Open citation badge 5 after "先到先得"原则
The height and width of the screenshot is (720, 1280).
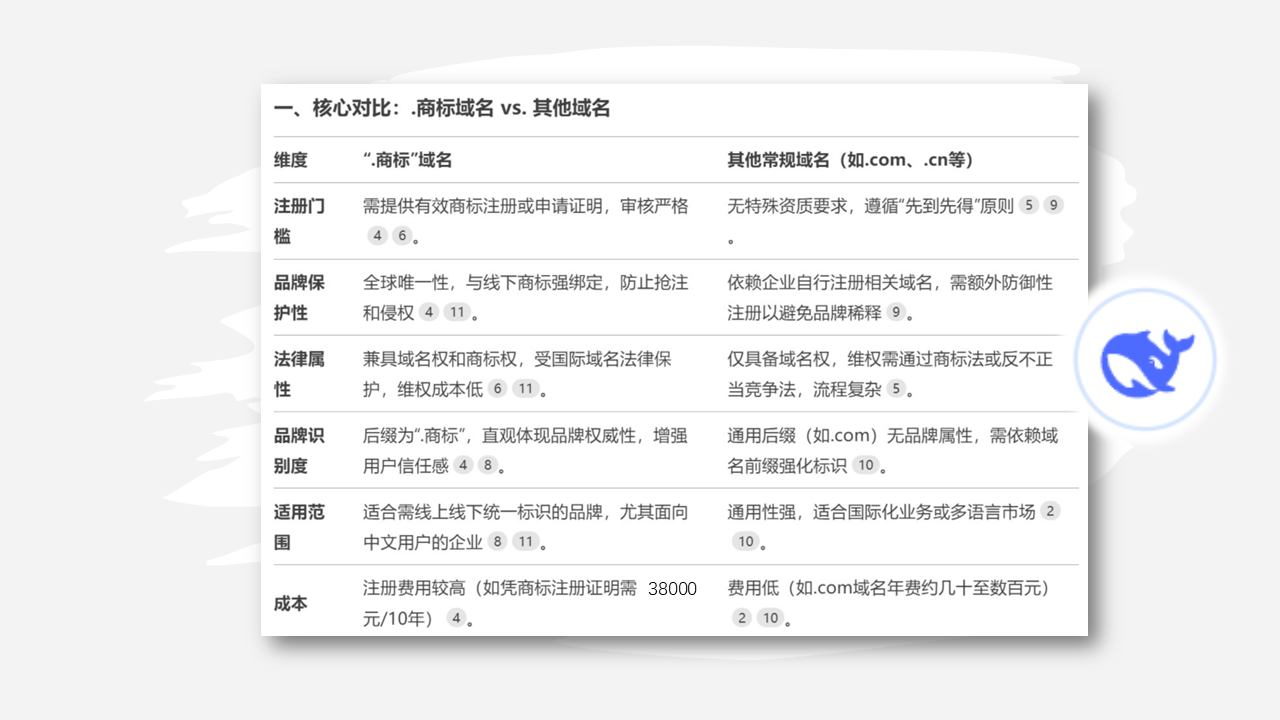(1028, 204)
